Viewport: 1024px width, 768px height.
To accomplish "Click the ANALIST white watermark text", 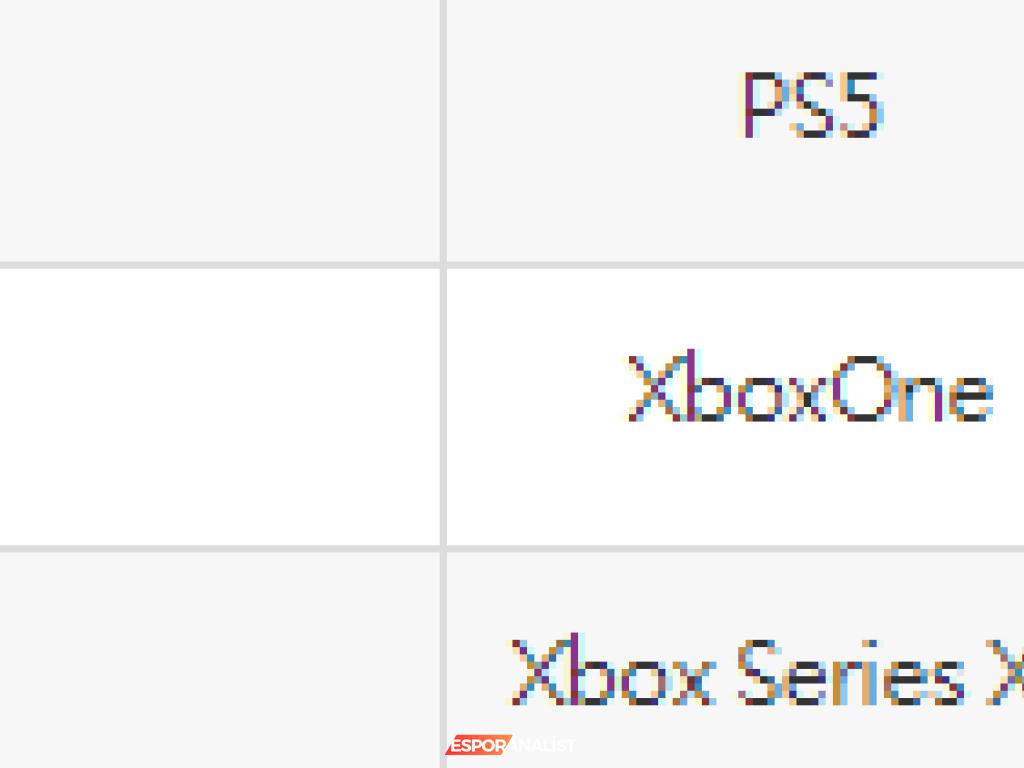I will (542, 745).
